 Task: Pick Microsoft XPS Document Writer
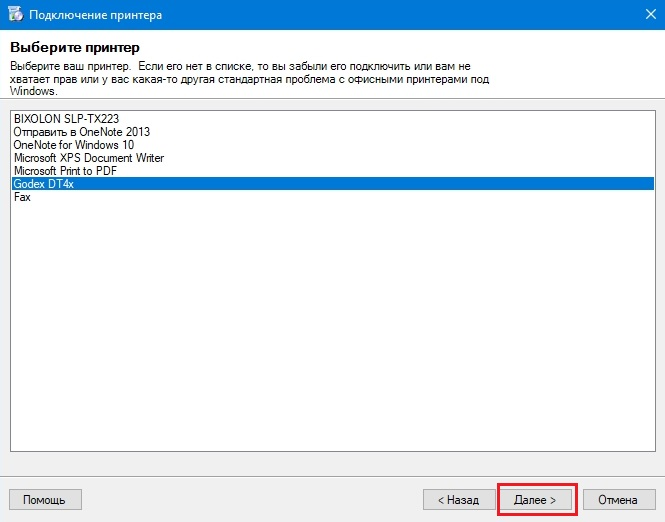[333, 158]
